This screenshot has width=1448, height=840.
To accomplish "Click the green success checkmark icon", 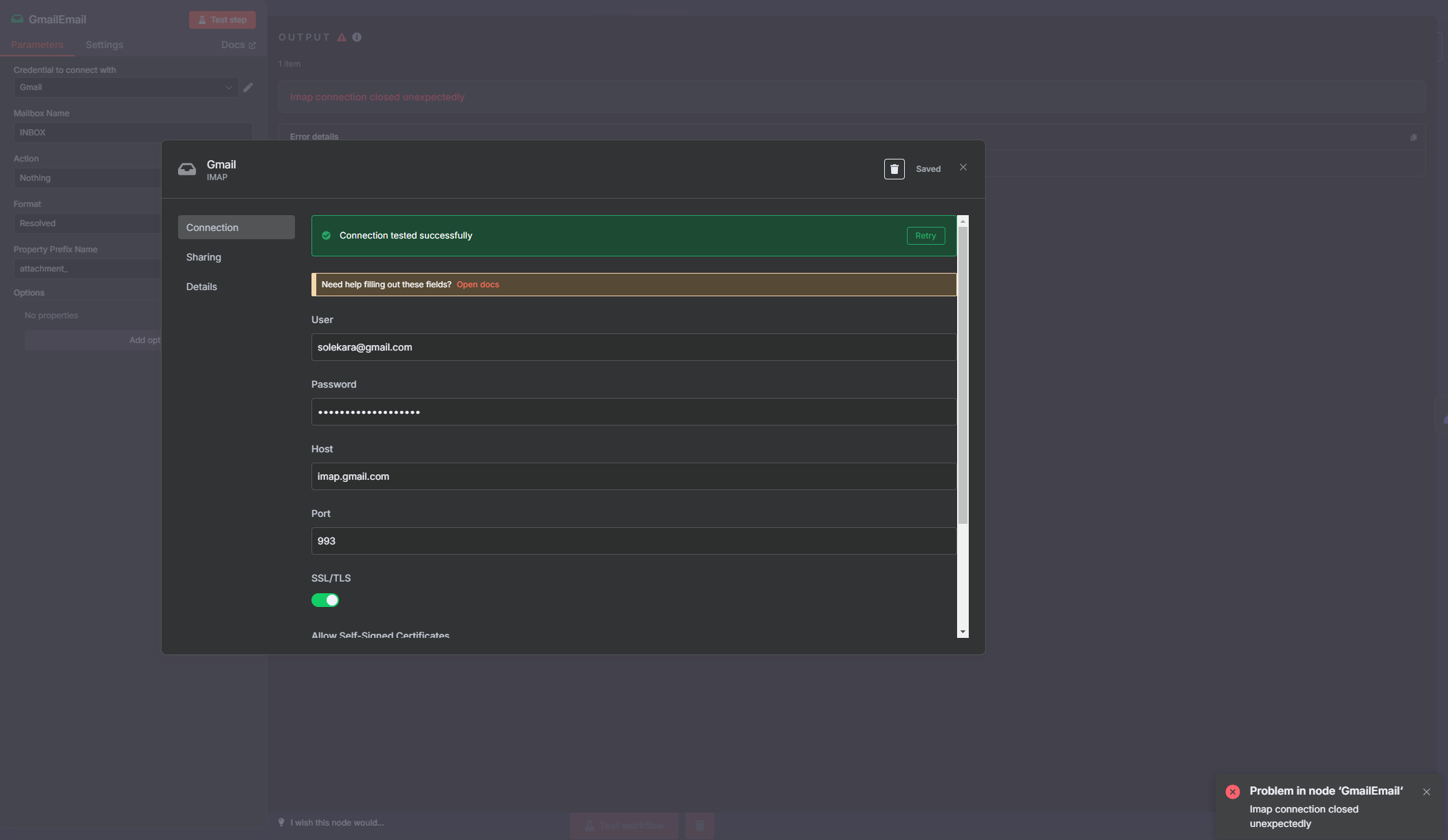I will [x=327, y=236].
